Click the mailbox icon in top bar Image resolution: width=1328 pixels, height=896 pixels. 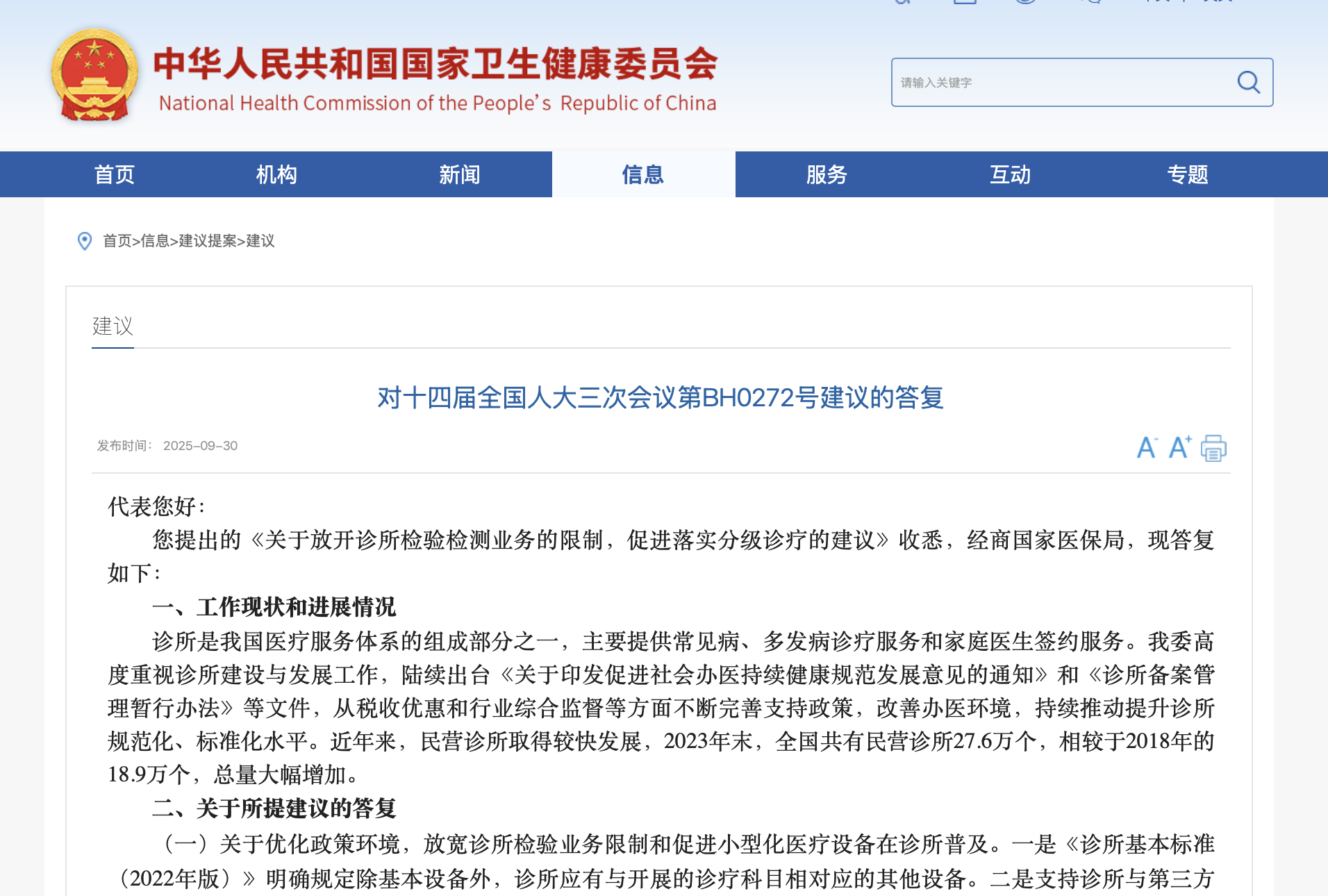pyautogui.click(x=965, y=3)
